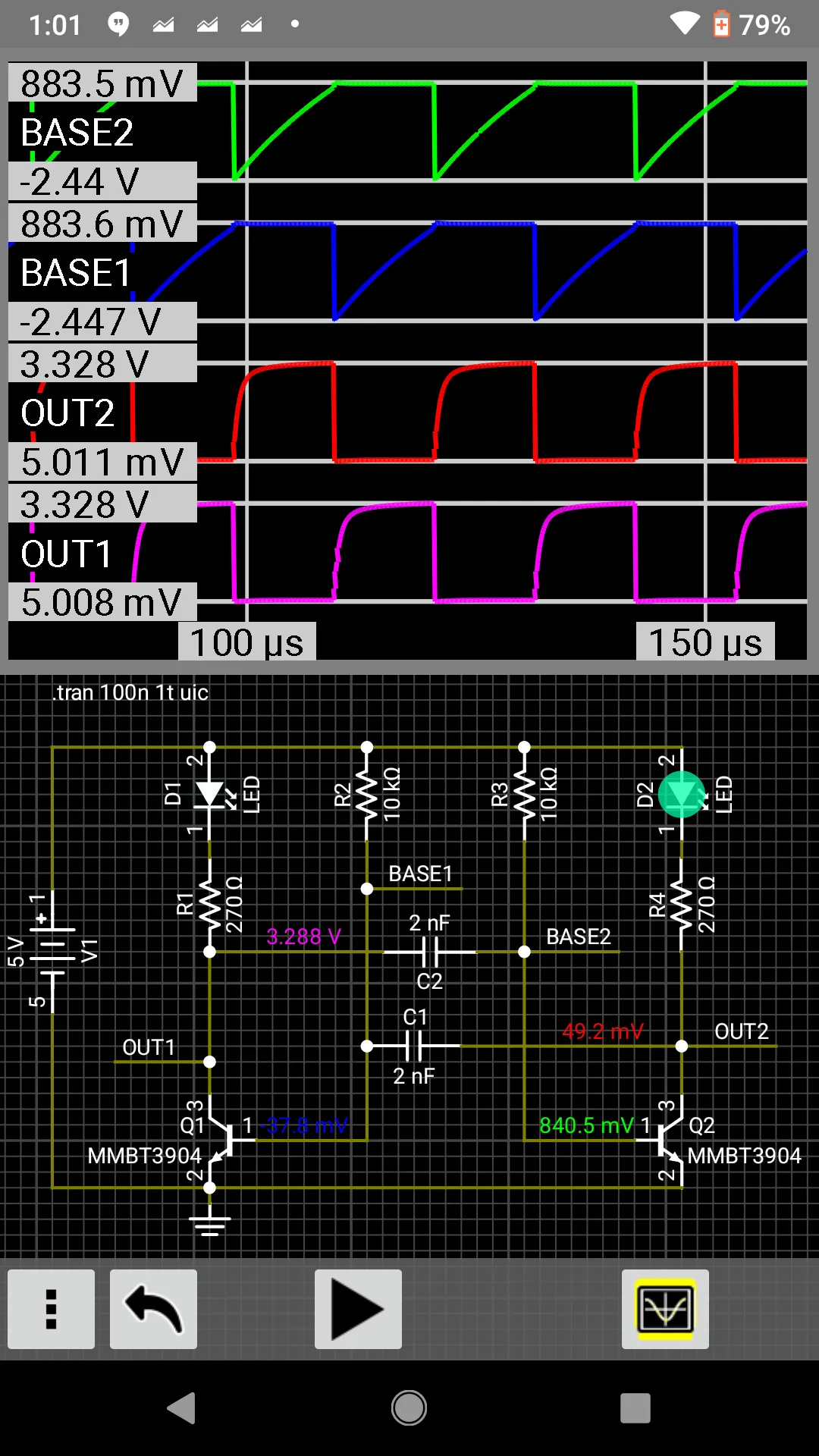Tap the OUT2 net label in schematic
The image size is (819, 1456).
click(742, 1031)
